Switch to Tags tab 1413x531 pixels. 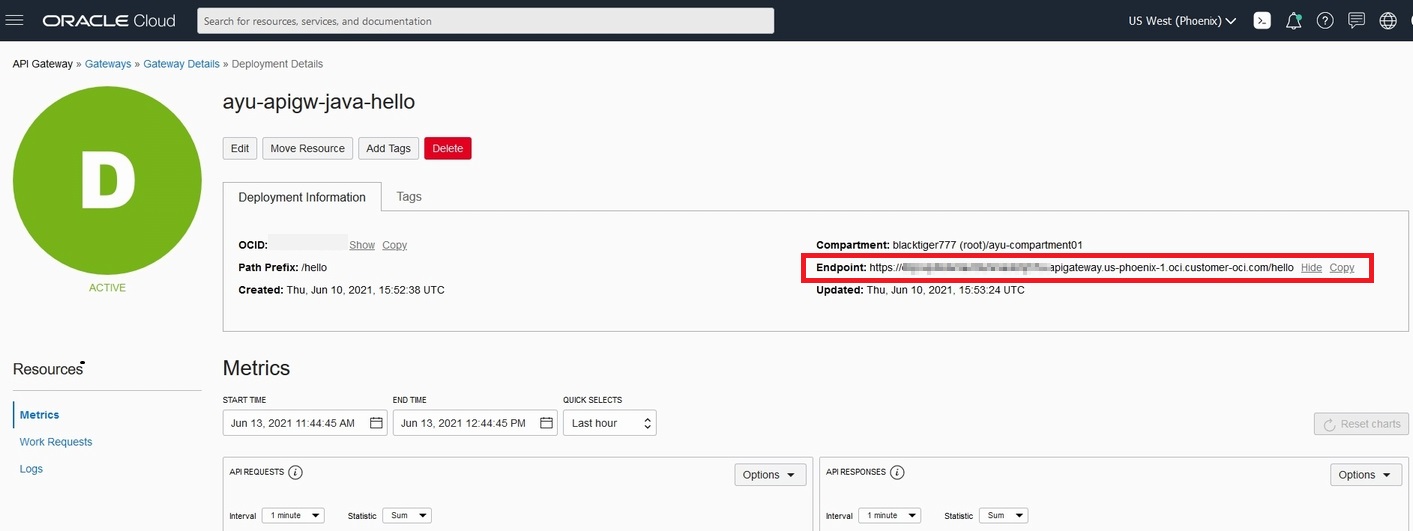tap(409, 197)
